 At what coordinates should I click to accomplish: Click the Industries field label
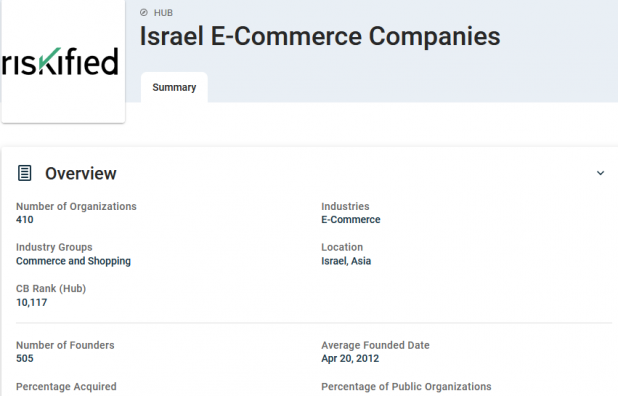tap(345, 206)
